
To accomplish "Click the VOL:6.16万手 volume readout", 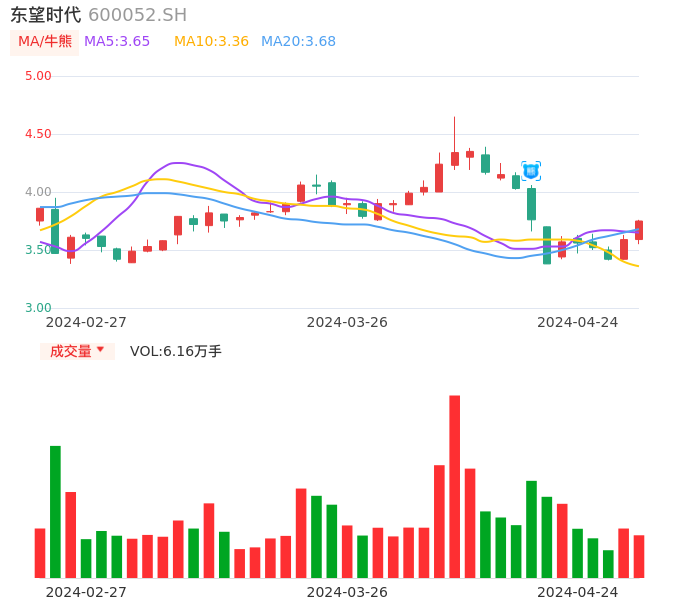I will (x=176, y=351).
